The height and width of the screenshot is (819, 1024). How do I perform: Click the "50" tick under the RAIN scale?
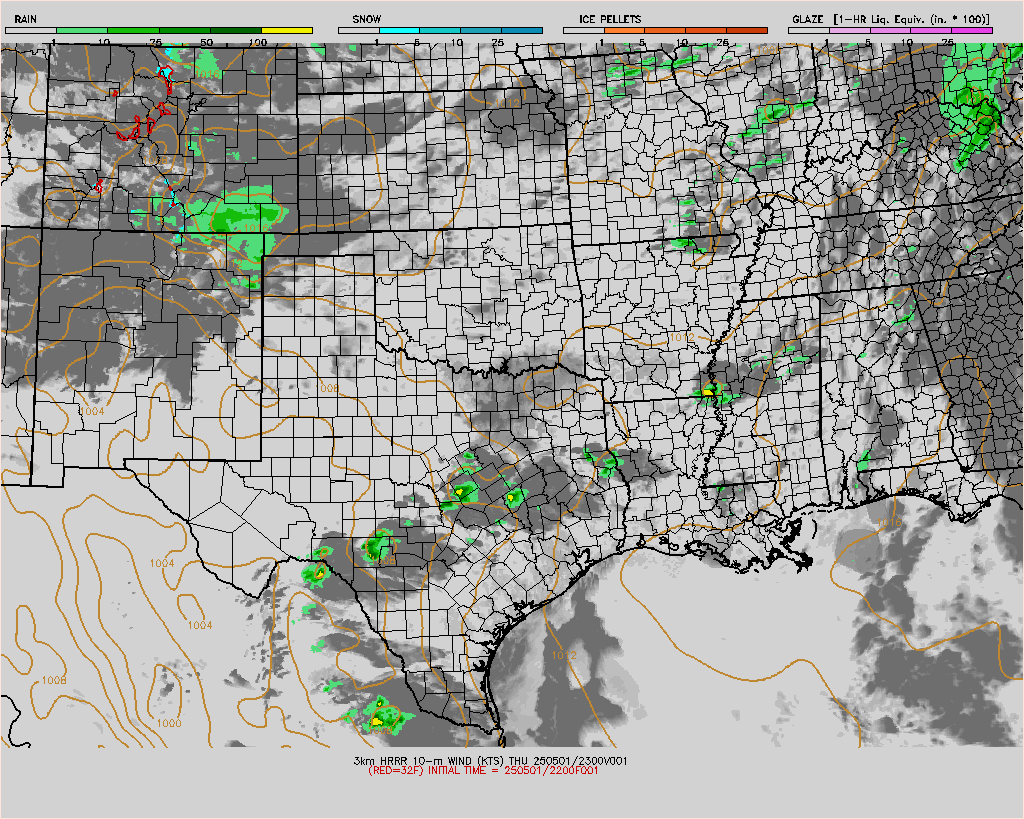206,42
